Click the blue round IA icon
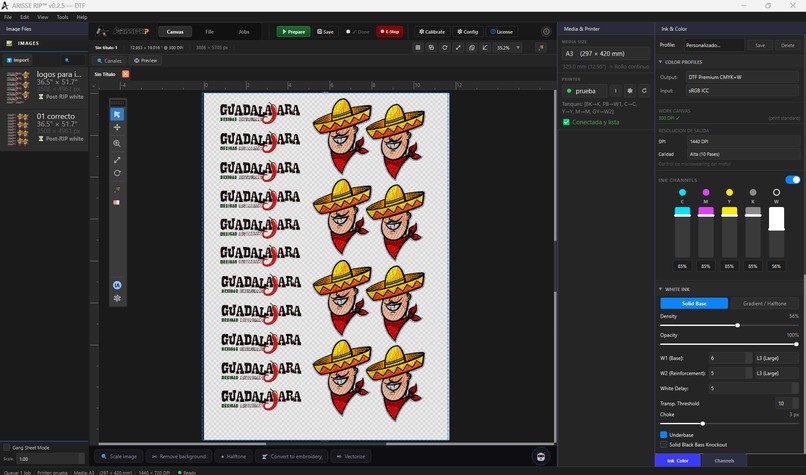The width and height of the screenshot is (806, 475). tap(117, 285)
